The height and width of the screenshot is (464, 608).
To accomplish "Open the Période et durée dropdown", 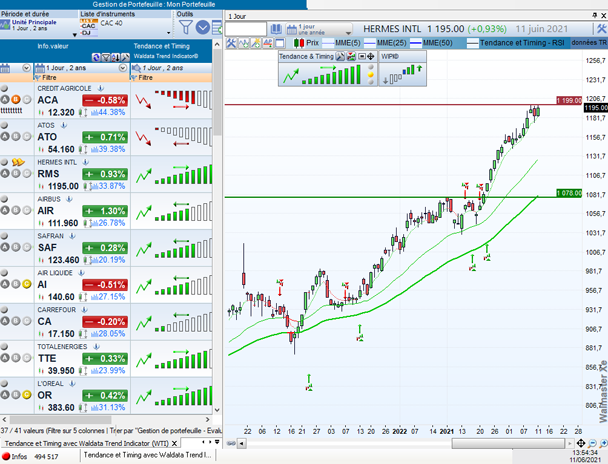I will coord(75,34).
